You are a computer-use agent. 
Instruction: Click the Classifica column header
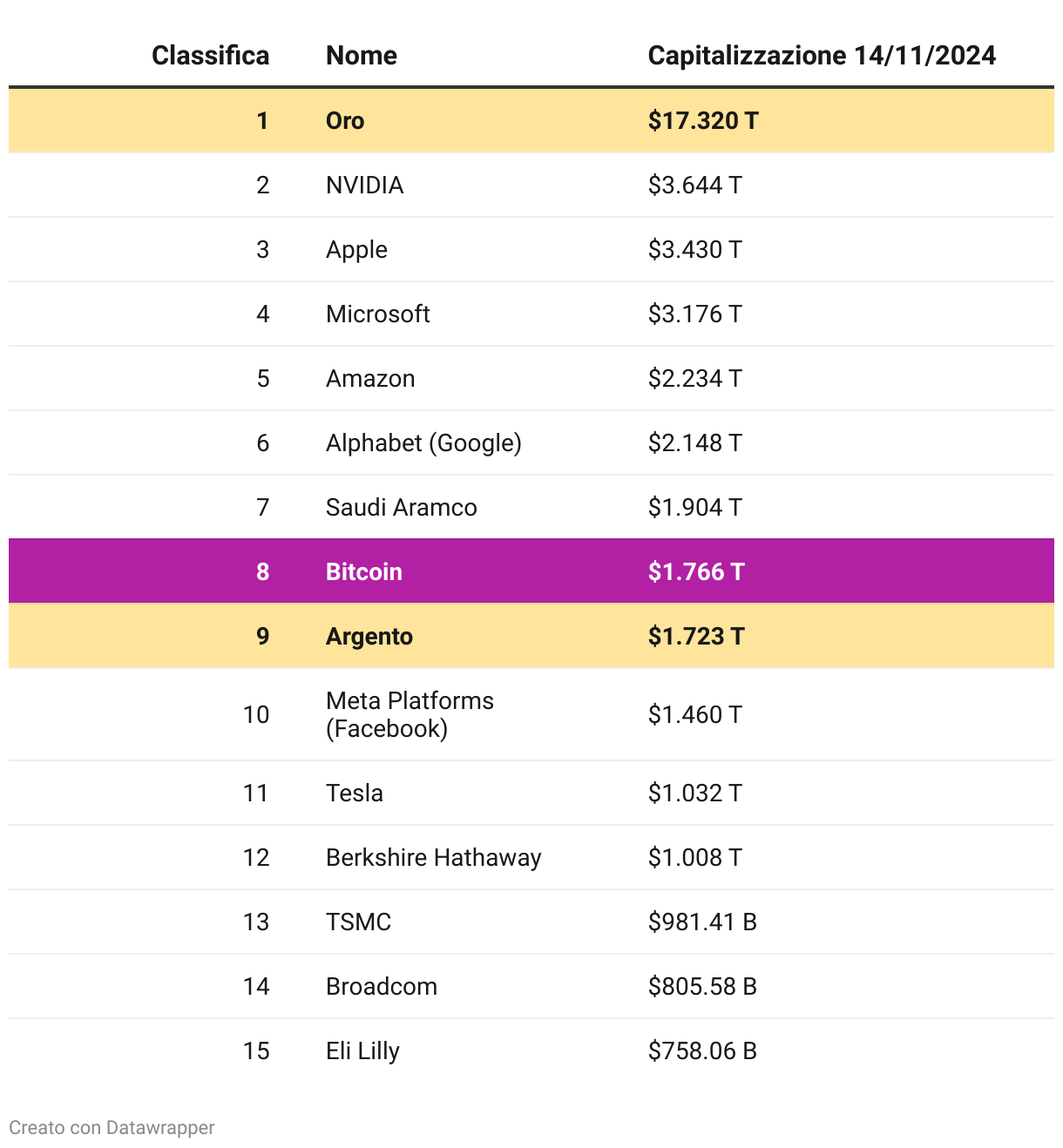(x=210, y=56)
